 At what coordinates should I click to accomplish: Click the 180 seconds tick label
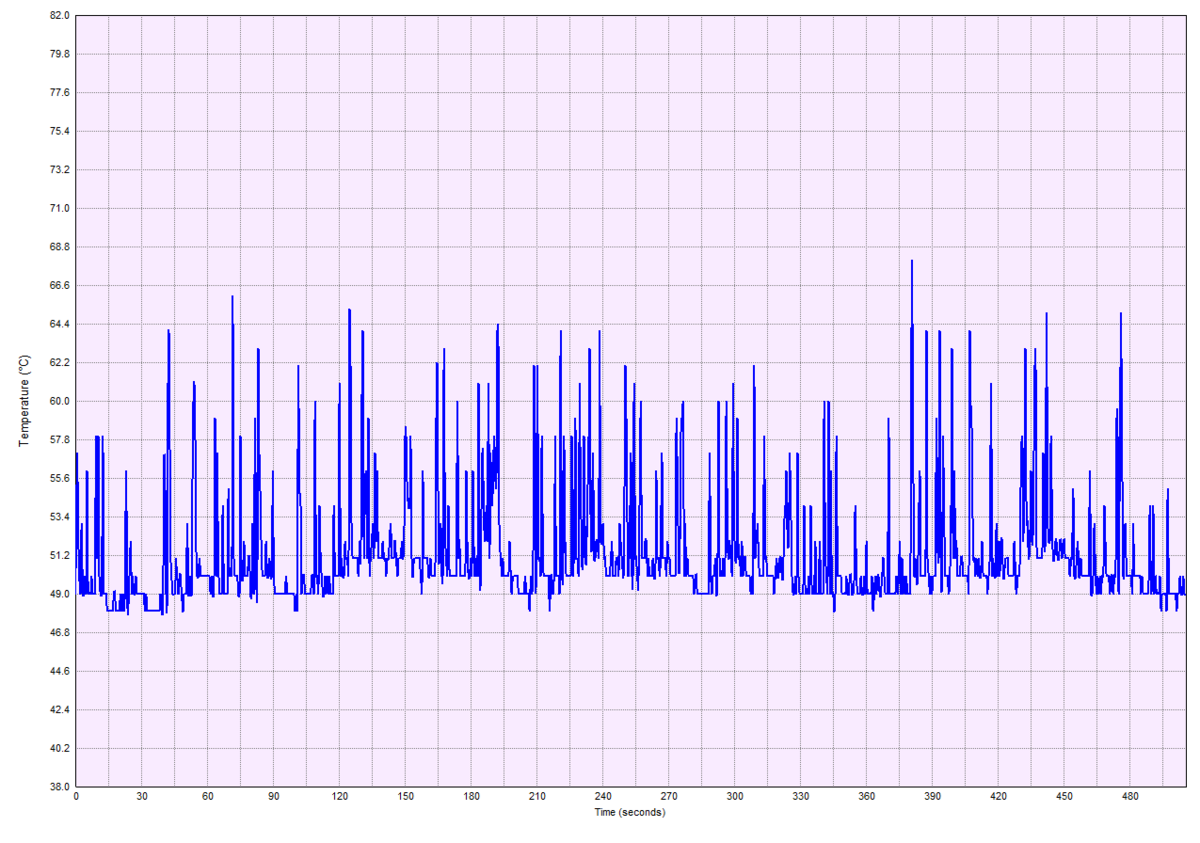click(471, 797)
